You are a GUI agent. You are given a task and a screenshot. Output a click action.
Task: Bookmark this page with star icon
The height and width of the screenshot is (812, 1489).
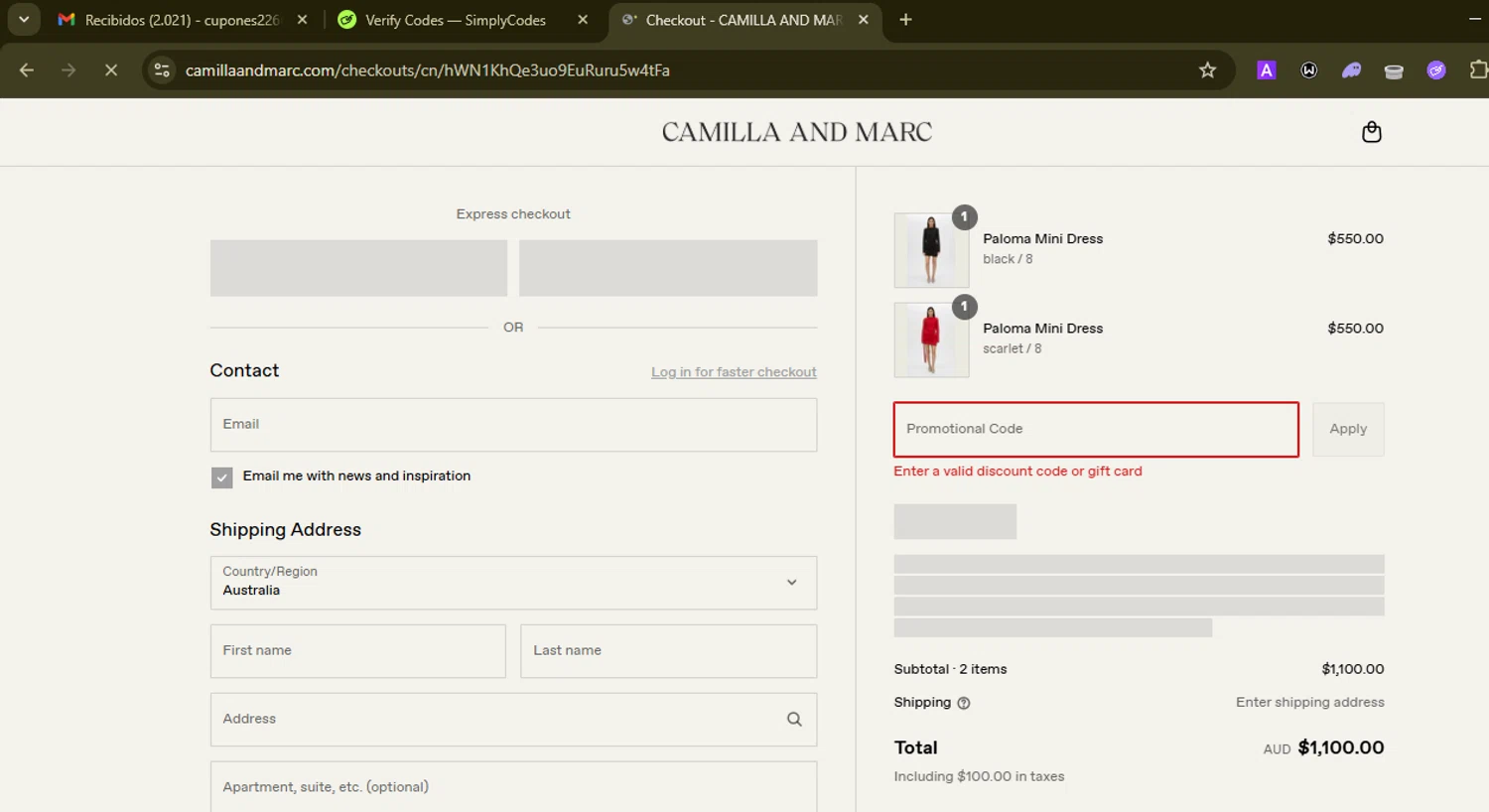[x=1207, y=70]
